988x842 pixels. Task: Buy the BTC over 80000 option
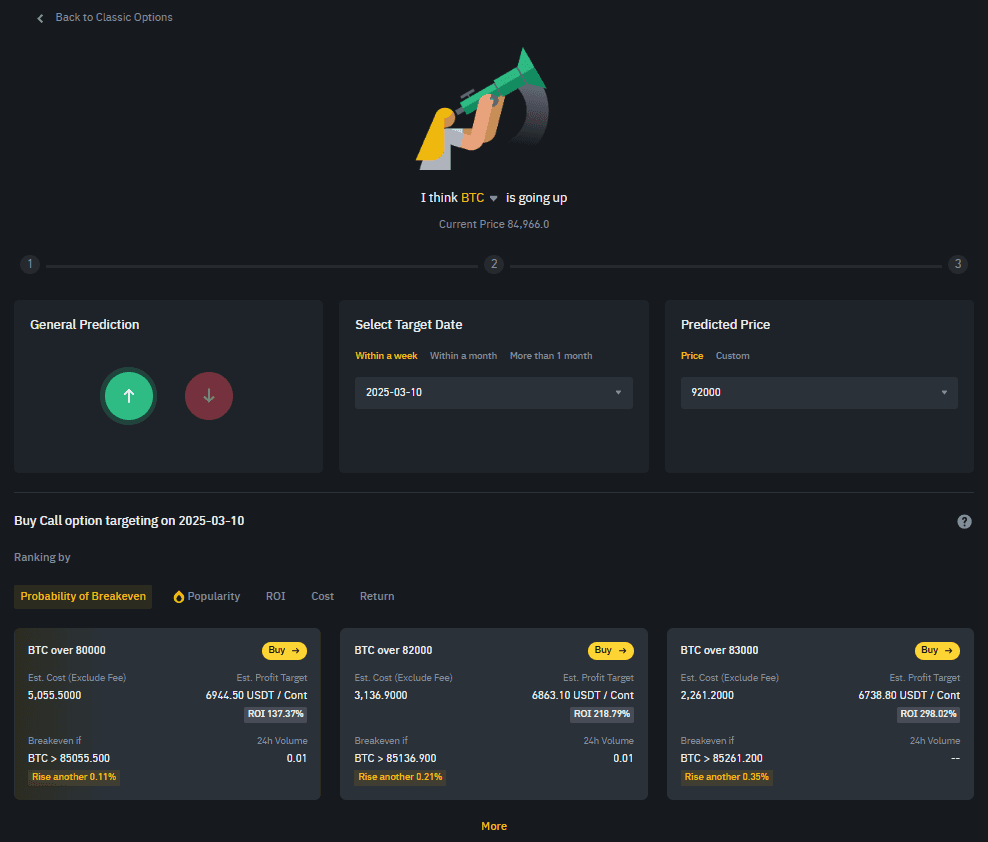click(x=284, y=650)
